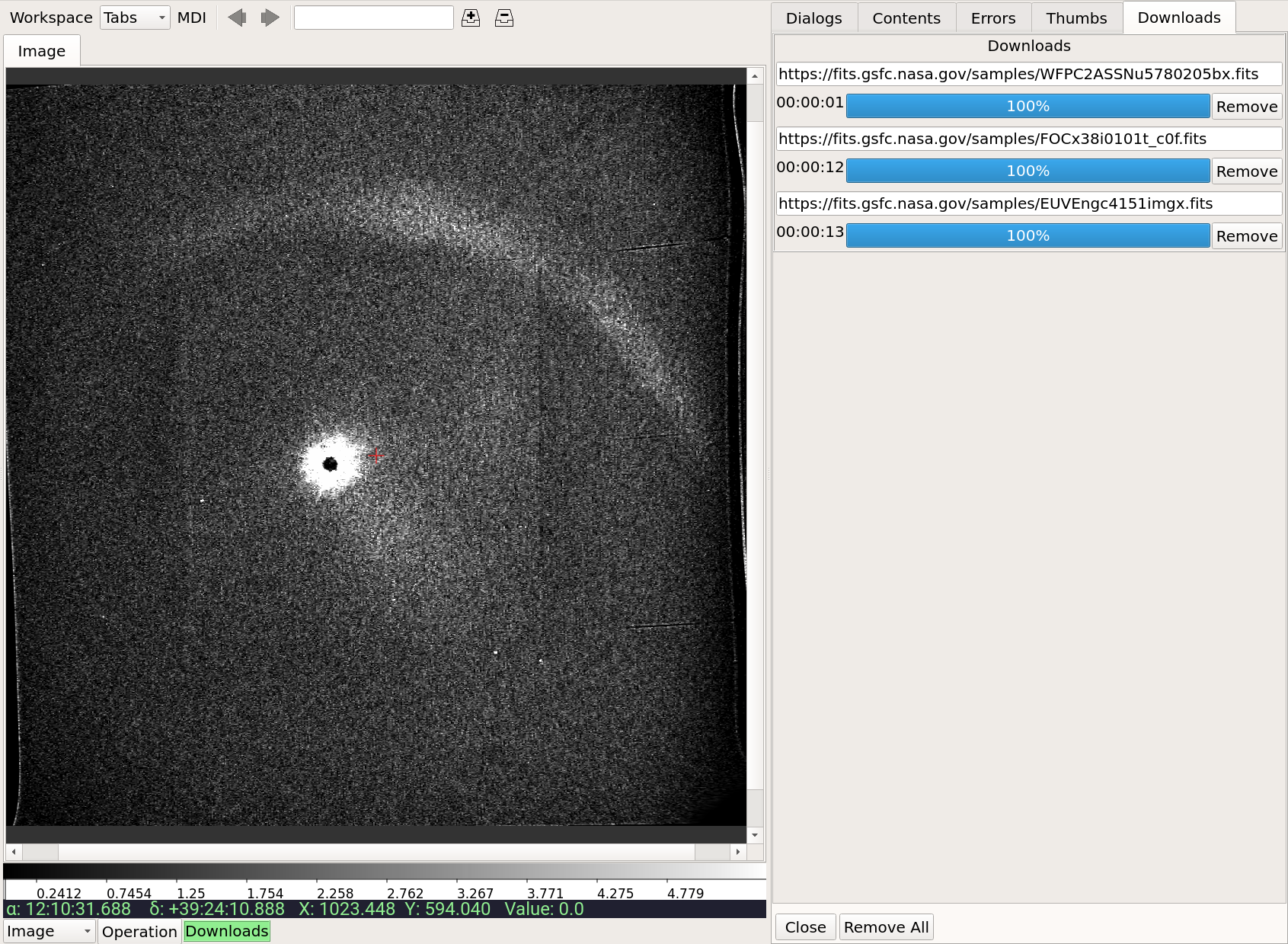The width and height of the screenshot is (1288, 944).
Task: Click the grayscale color bar
Action: point(385,871)
